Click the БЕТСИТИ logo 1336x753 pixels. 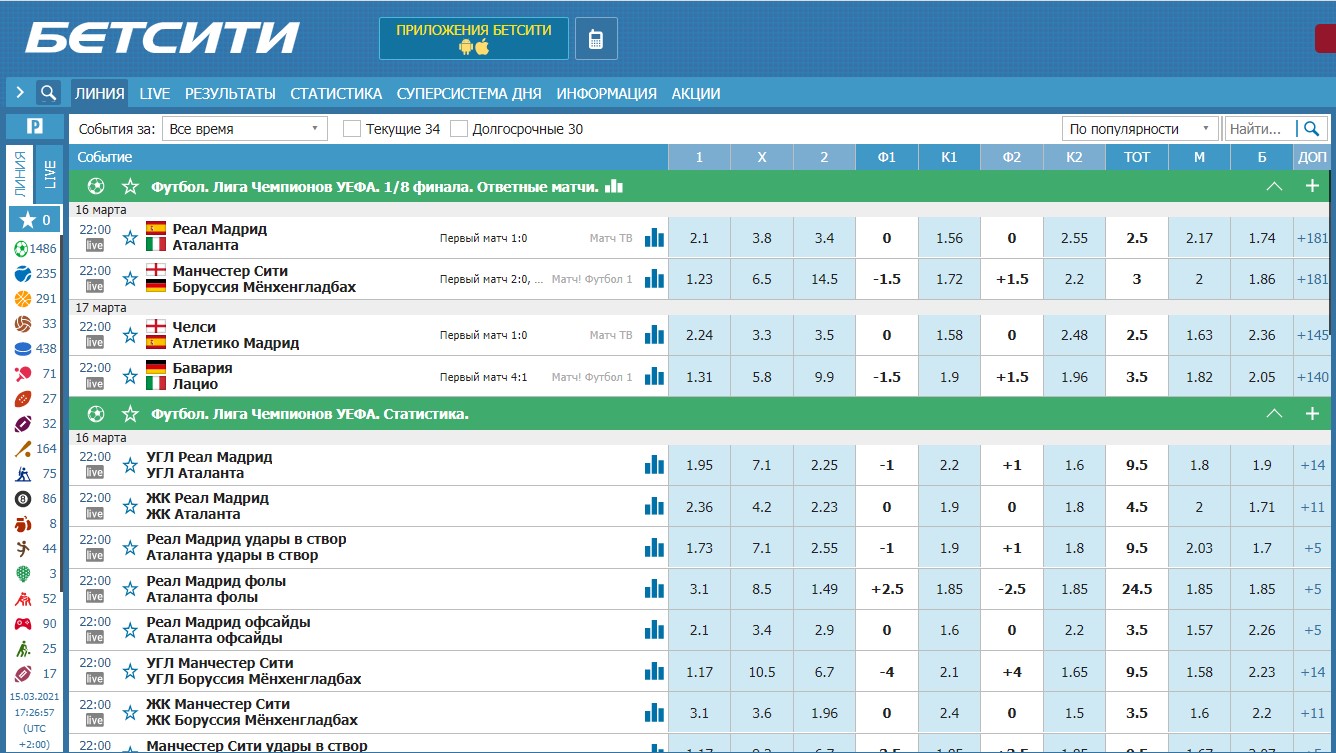pos(162,38)
